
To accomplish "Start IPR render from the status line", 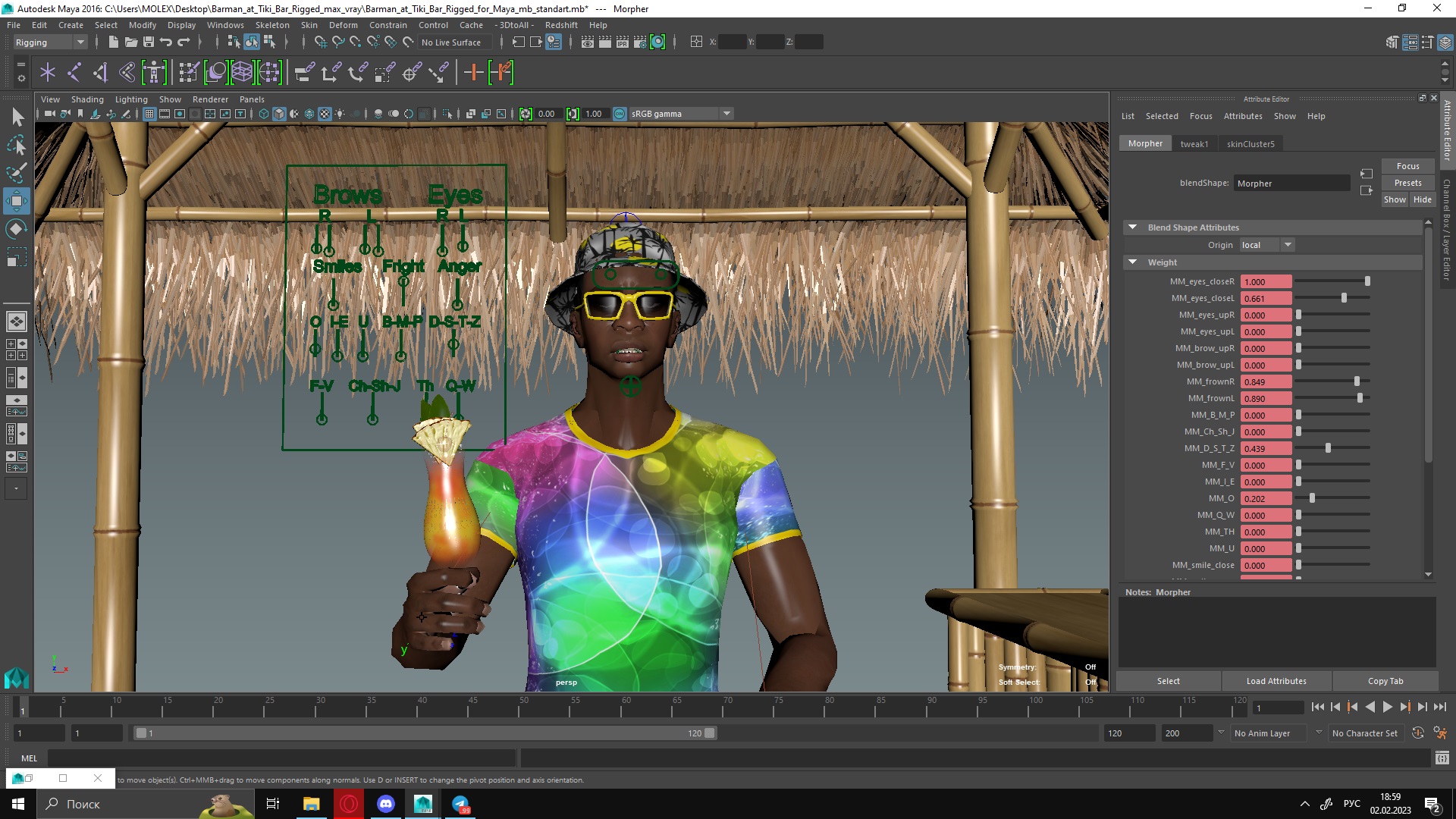I will tap(622, 42).
